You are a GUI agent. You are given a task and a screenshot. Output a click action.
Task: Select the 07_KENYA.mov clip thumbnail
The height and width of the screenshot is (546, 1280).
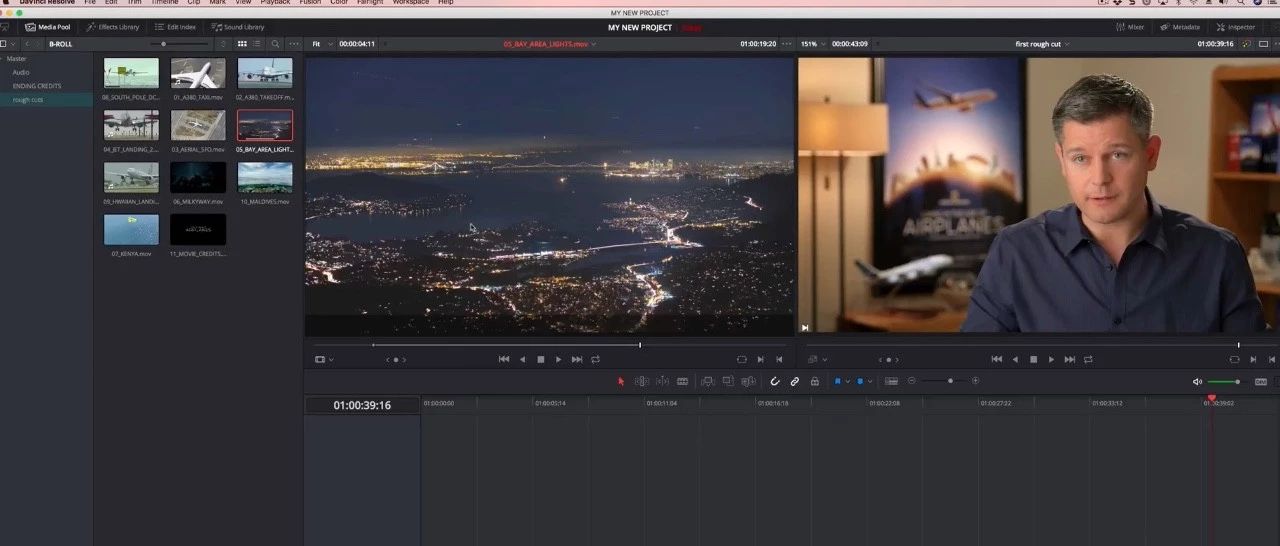pyautogui.click(x=131, y=229)
